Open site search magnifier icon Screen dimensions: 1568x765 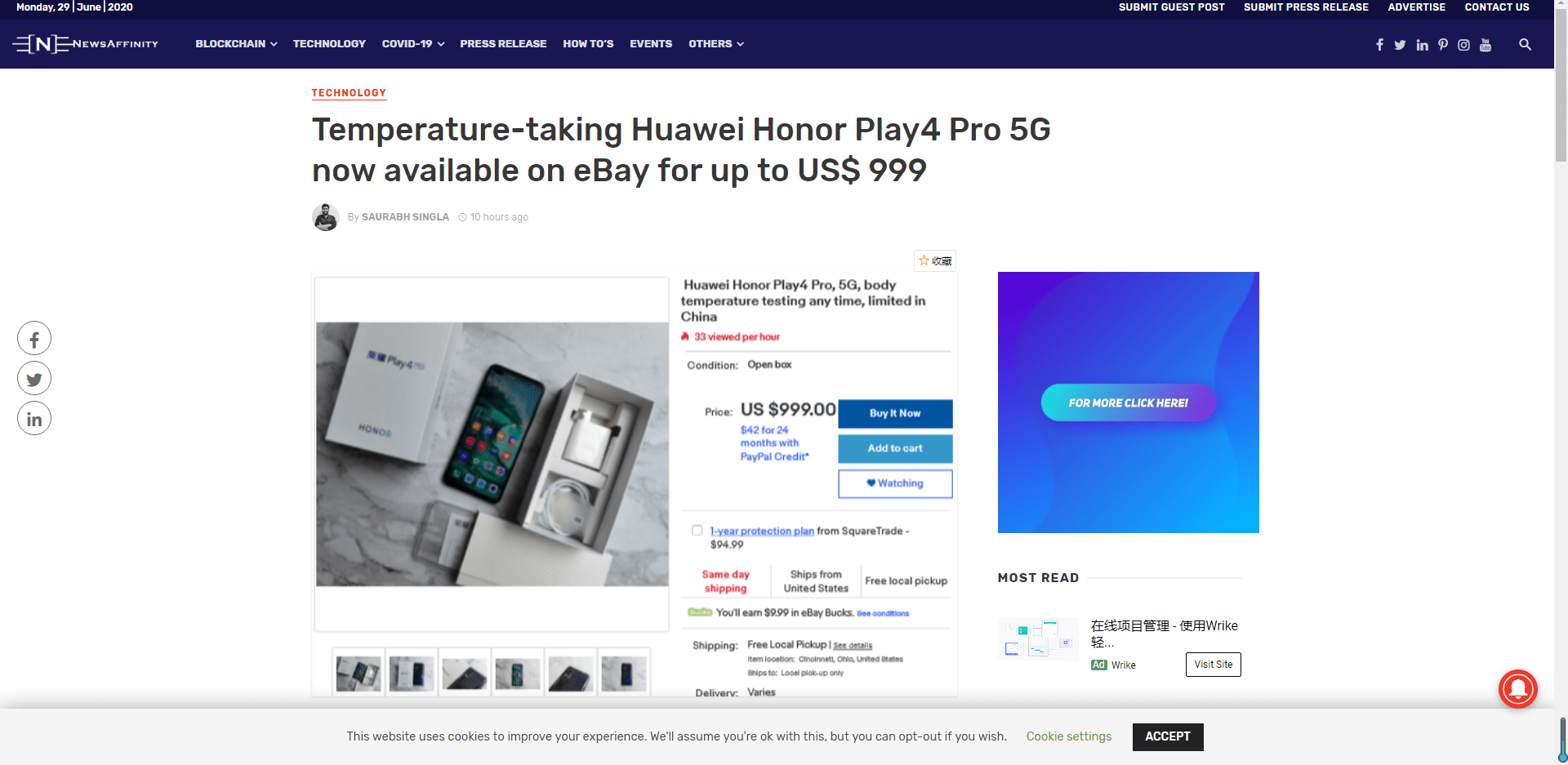(x=1525, y=45)
